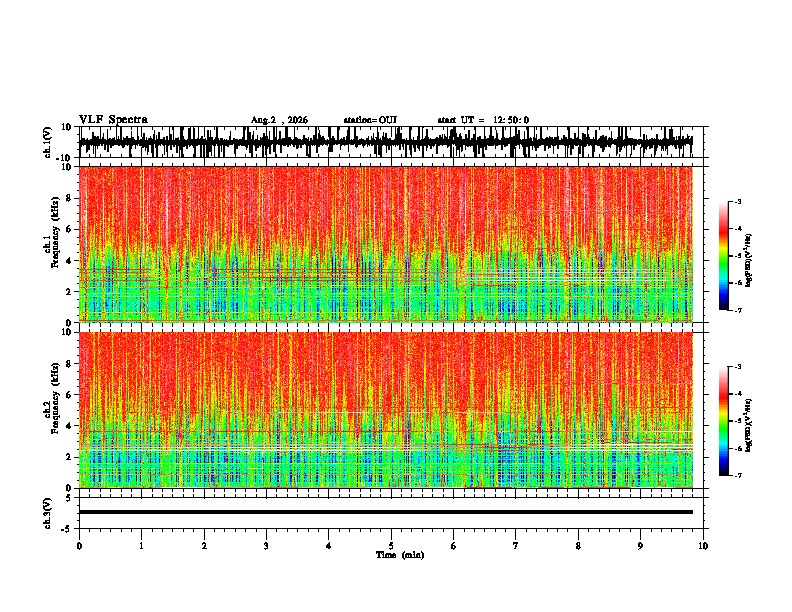Click the ch.1 spectrogram color scale bar
The image size is (792, 612).
[723, 256]
